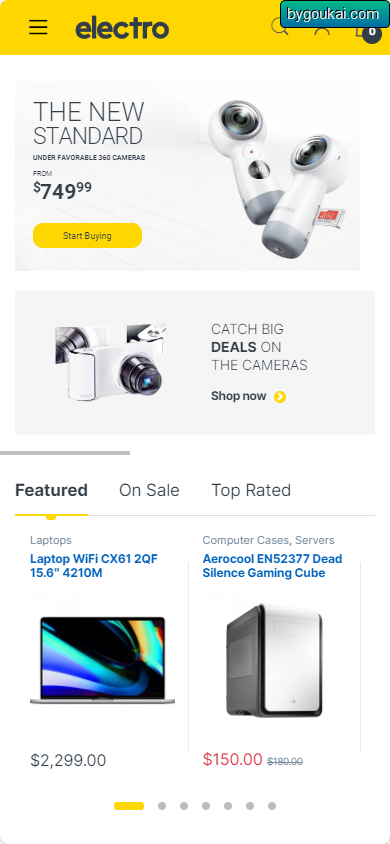Switch to the Featured tab
The width and height of the screenshot is (390, 844).
click(51, 490)
